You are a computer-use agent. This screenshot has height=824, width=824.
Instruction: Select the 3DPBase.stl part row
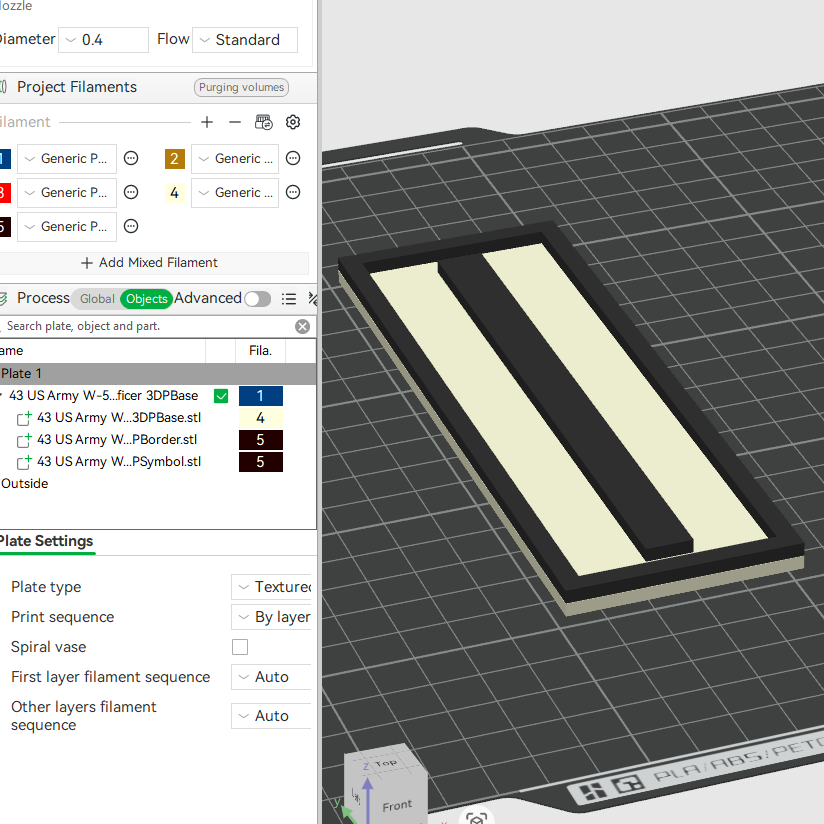(119, 418)
